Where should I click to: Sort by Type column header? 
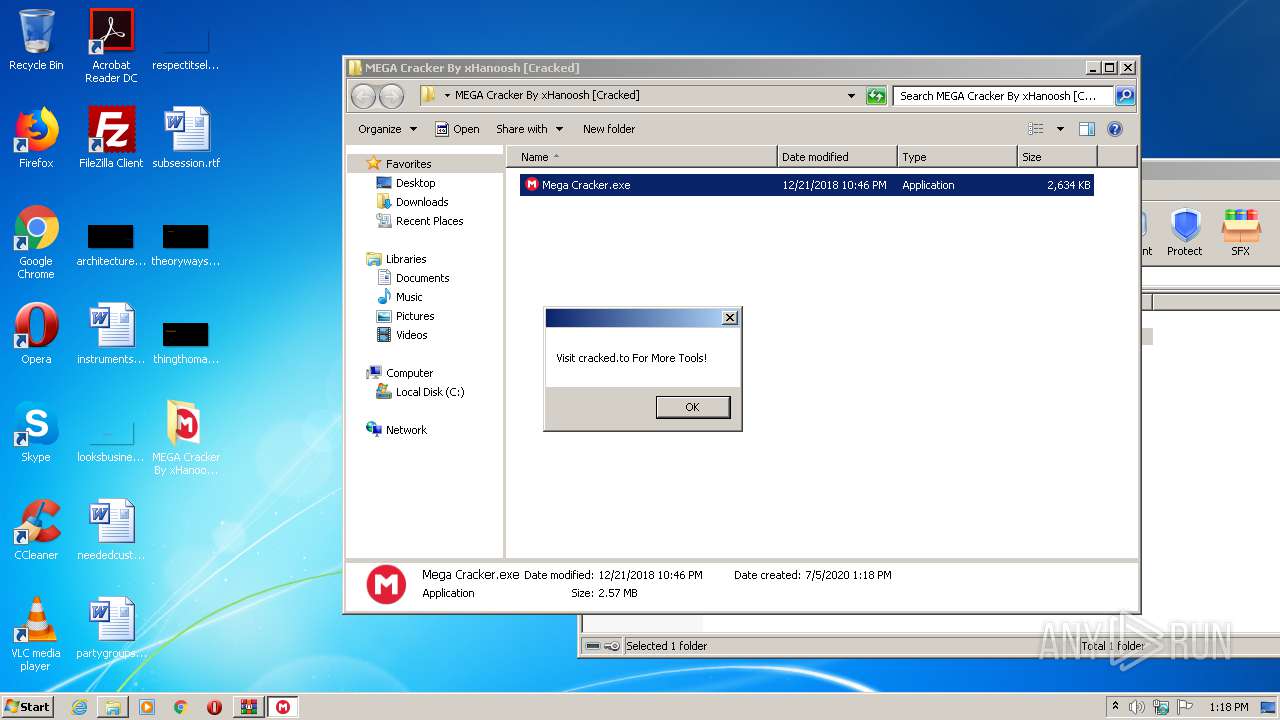tap(956, 157)
